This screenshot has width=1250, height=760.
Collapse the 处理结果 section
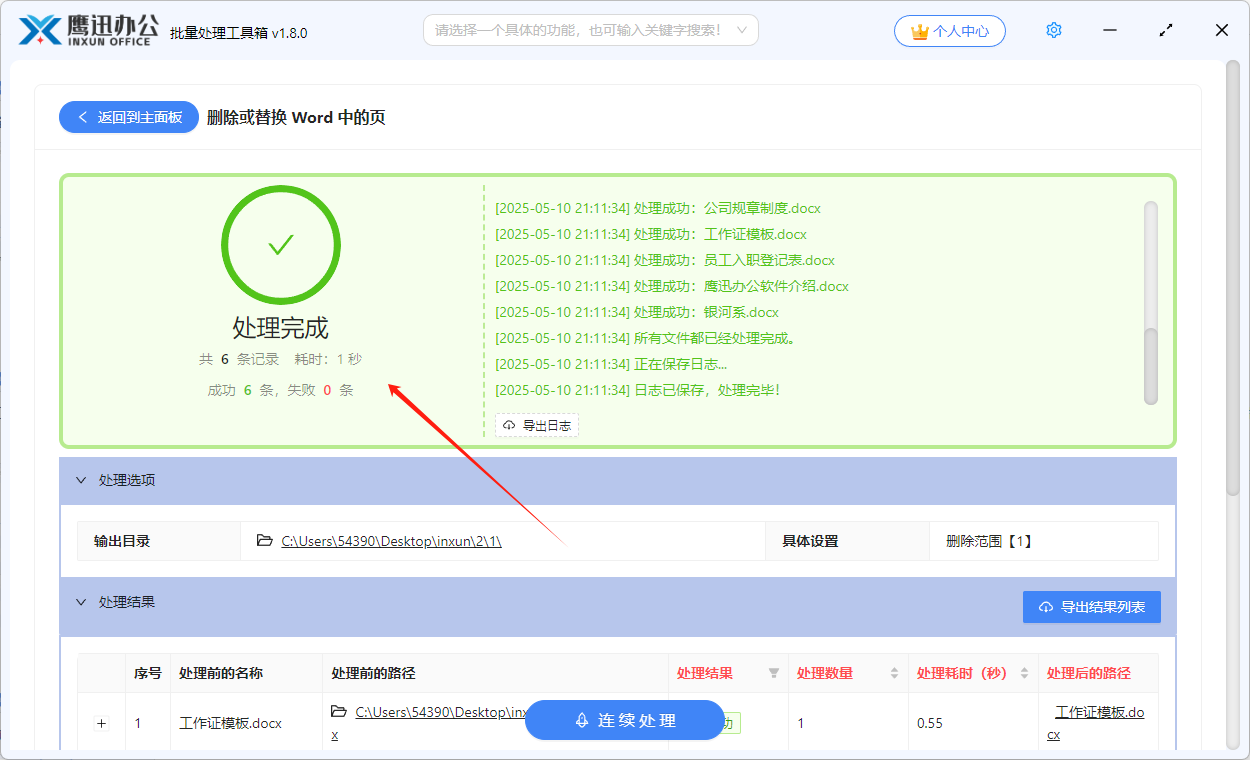click(81, 603)
